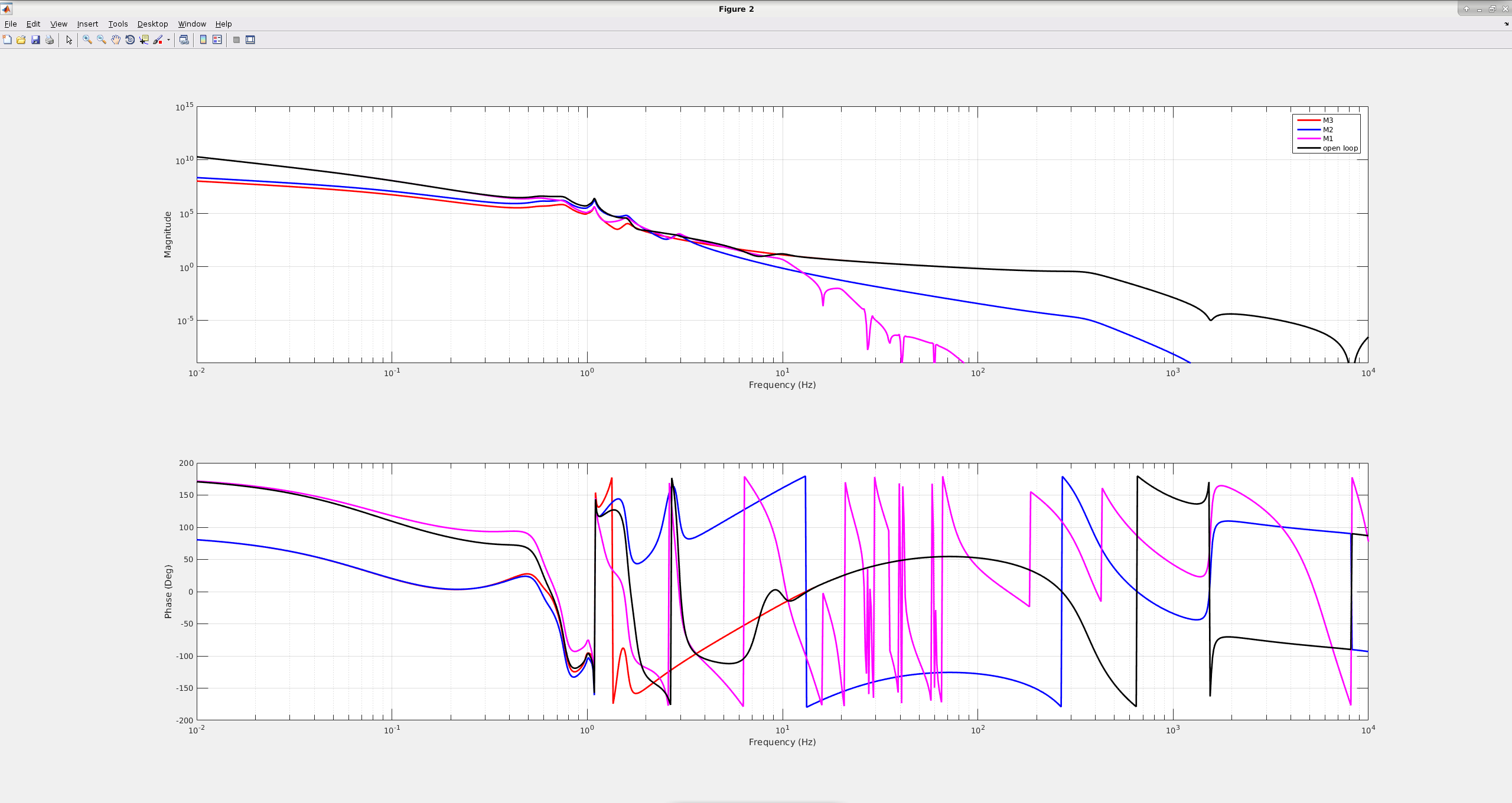Click the dock figure arrow at menu bar right

(x=1506, y=24)
